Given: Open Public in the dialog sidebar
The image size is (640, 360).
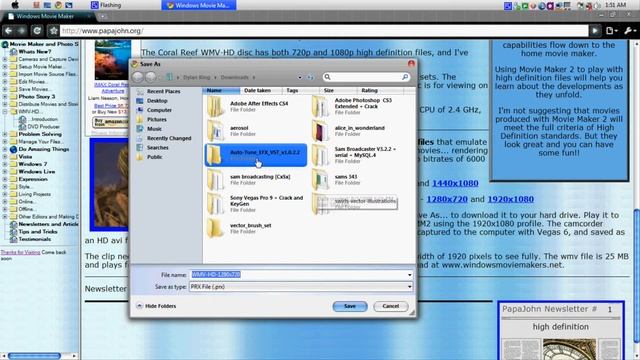Looking at the screenshot, I should coord(155,157).
